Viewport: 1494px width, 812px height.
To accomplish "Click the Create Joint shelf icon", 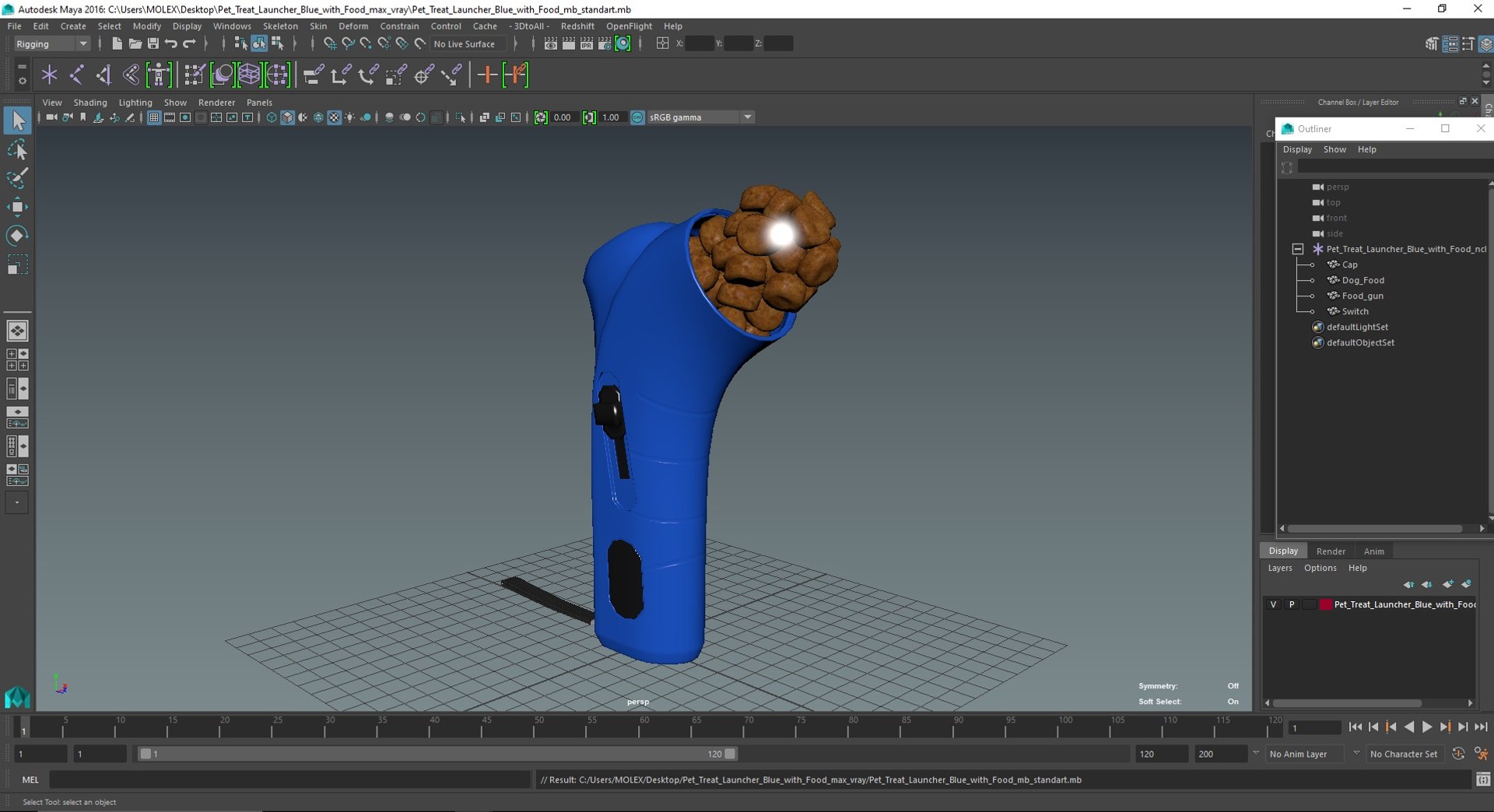I will 76,75.
